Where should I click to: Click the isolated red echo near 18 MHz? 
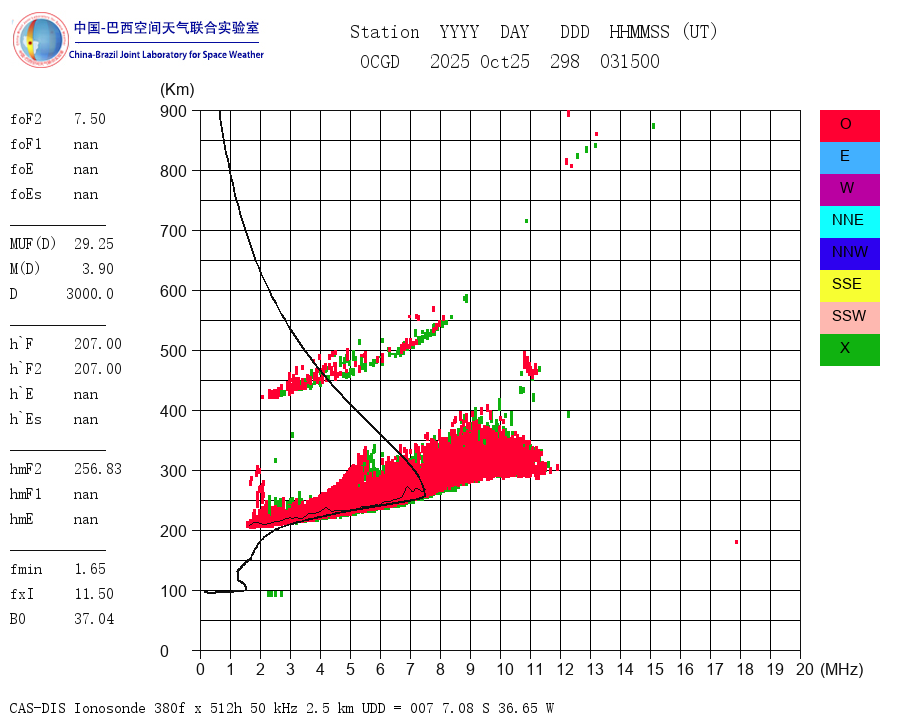736,542
